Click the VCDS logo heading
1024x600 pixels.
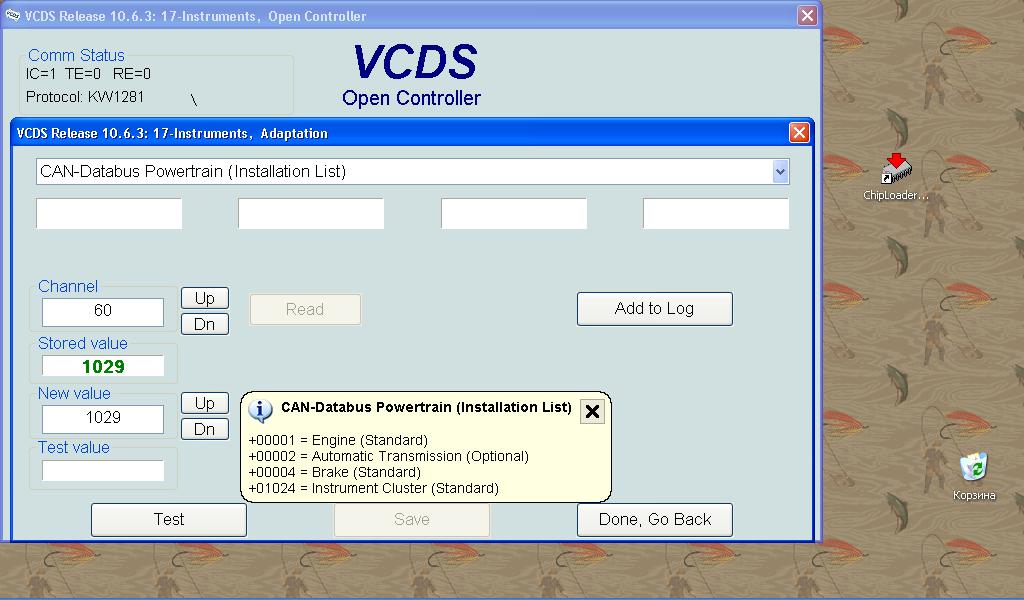415,62
